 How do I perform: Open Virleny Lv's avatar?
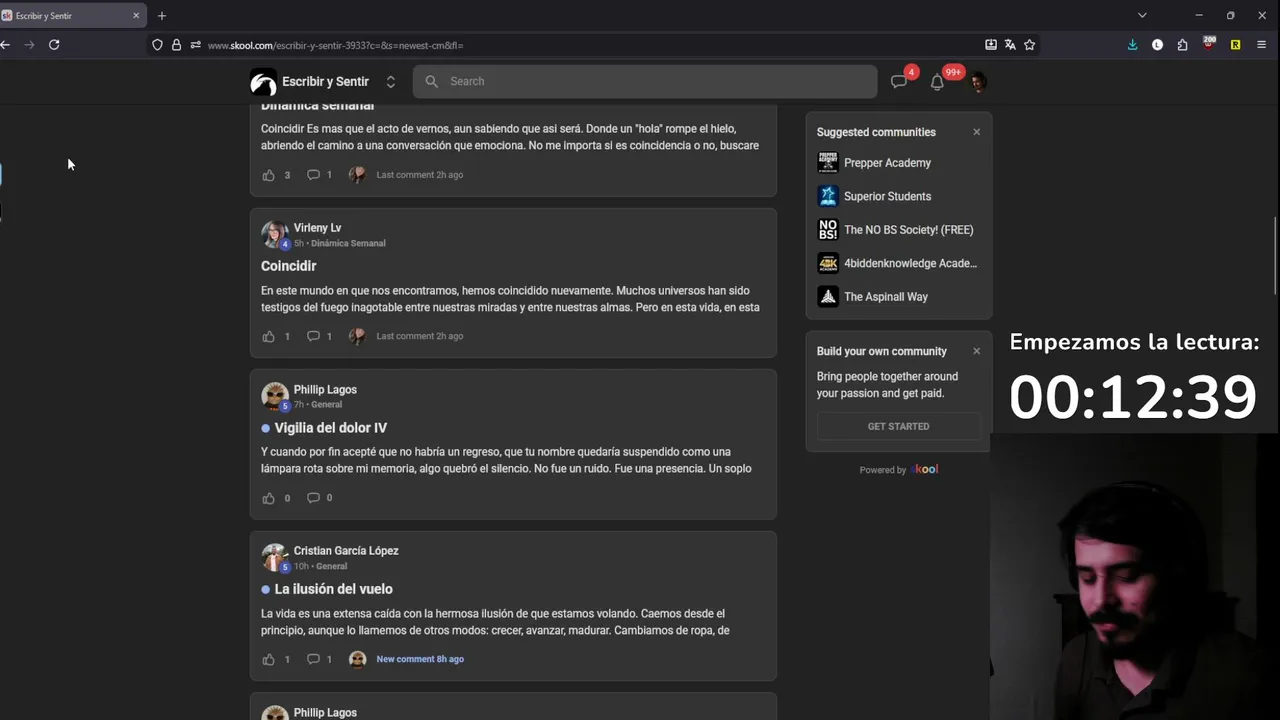point(274,234)
